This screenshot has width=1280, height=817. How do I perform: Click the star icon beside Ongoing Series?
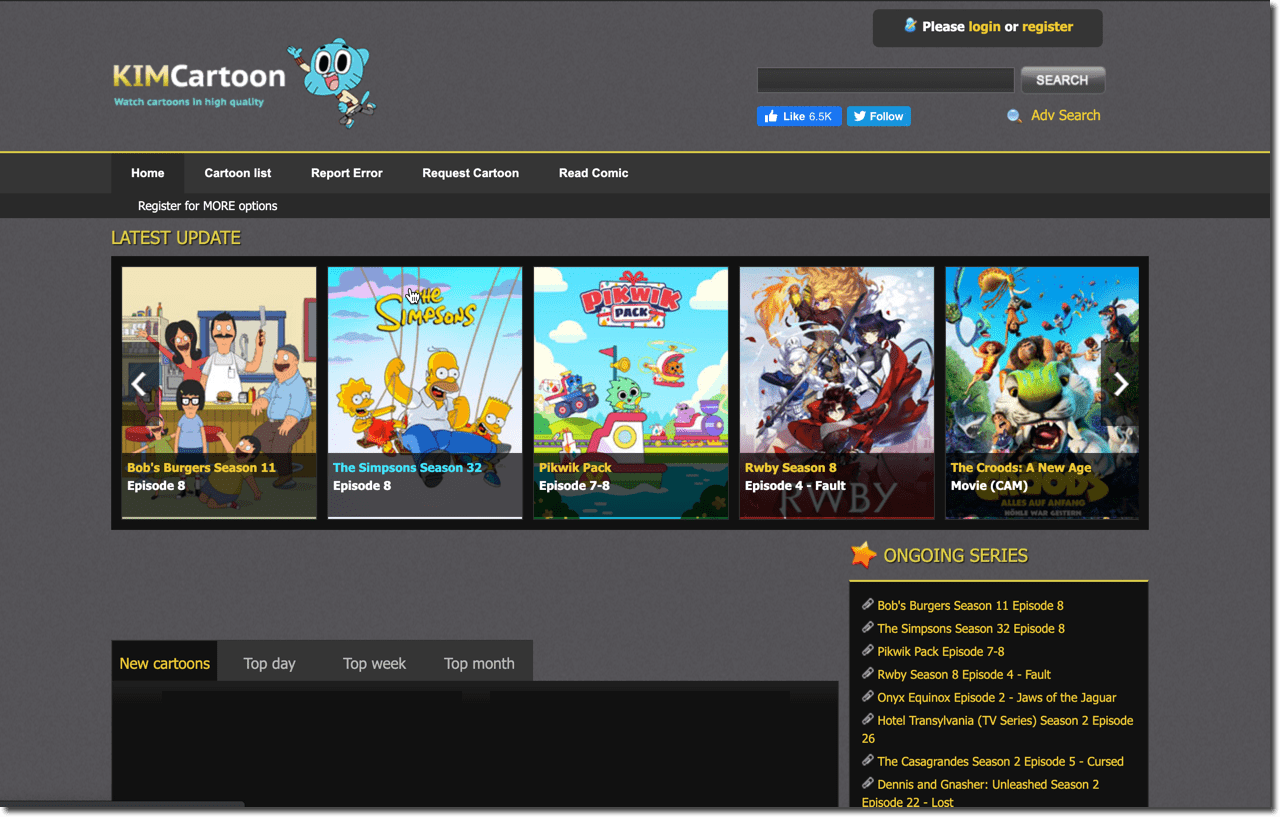863,555
